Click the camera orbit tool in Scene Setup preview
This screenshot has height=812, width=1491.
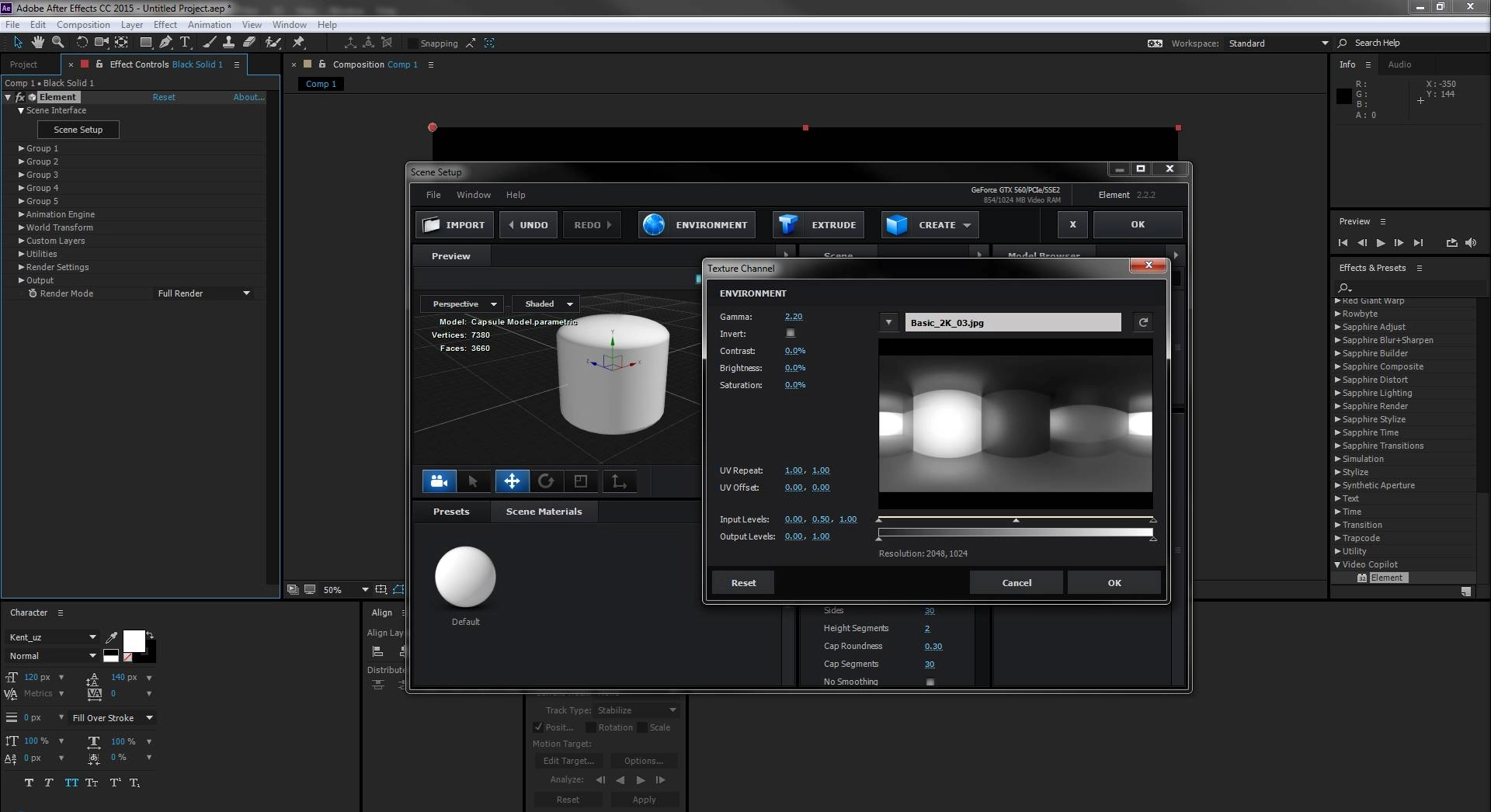point(439,481)
